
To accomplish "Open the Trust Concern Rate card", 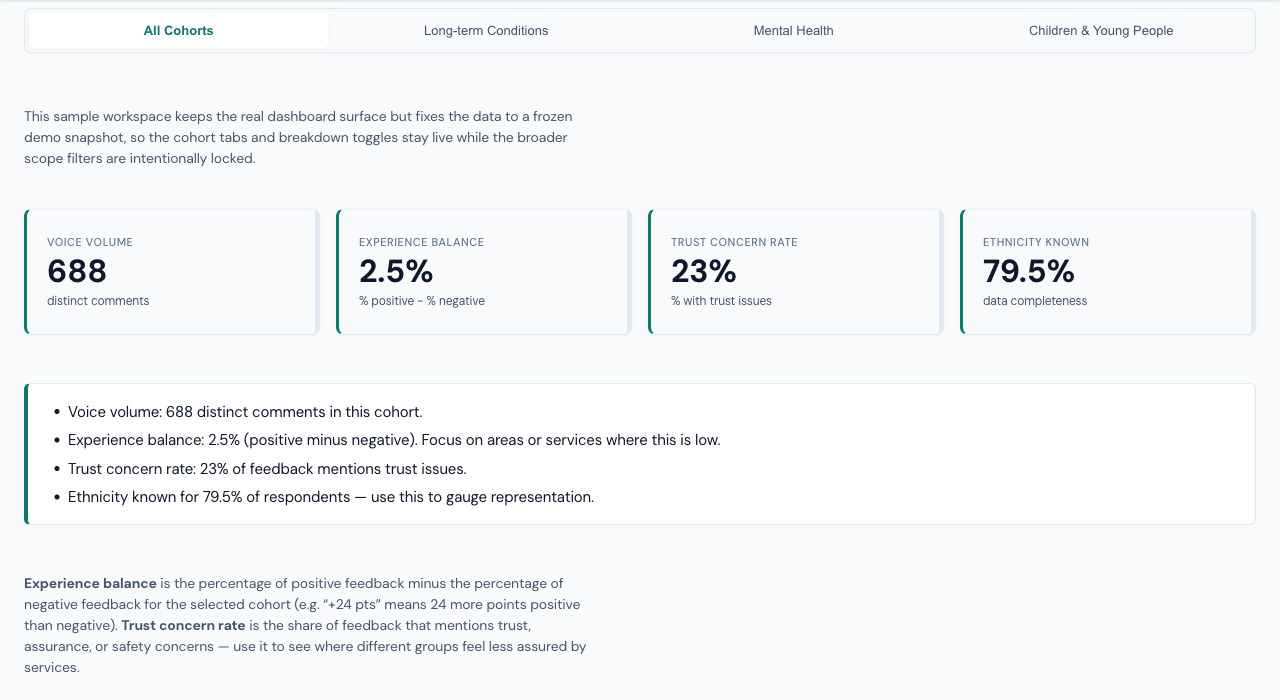I will pos(794,271).
